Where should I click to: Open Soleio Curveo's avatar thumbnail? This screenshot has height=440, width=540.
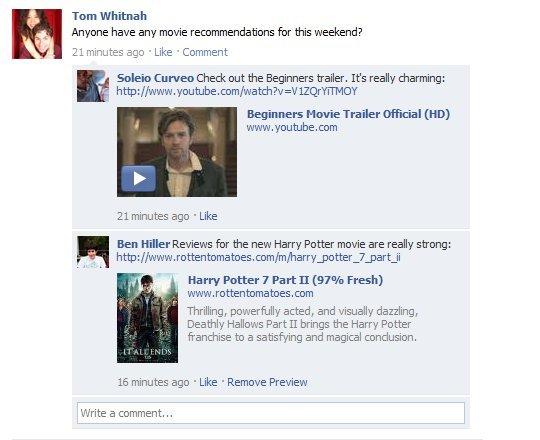coord(93,86)
